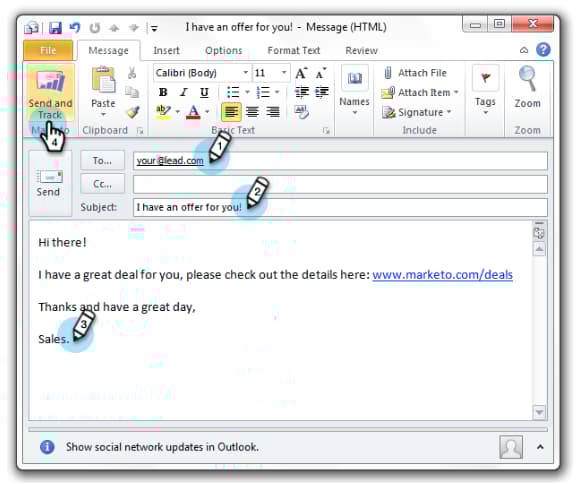Viewport: 577px width, 484px height.
Task: Open the Calibri (Body) font dropdown
Action: point(202,73)
